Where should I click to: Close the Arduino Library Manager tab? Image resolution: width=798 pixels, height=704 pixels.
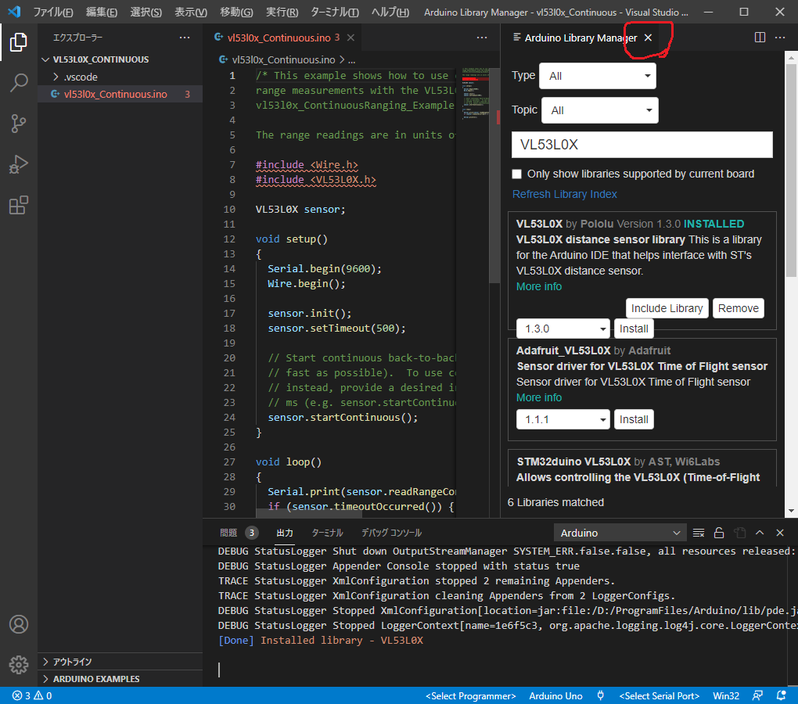pos(648,38)
